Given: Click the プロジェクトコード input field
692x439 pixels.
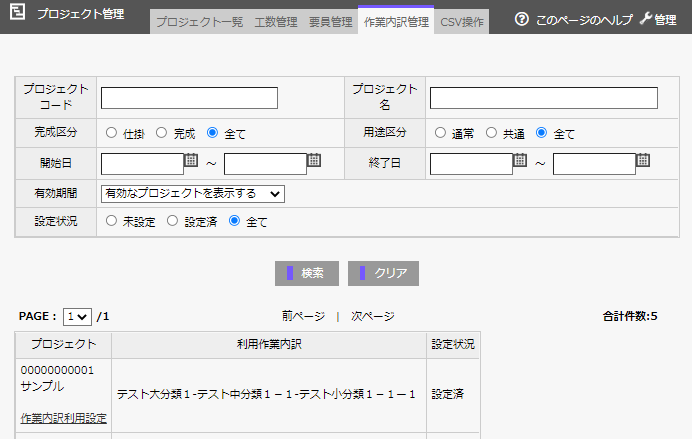Looking at the screenshot, I should pyautogui.click(x=189, y=98).
